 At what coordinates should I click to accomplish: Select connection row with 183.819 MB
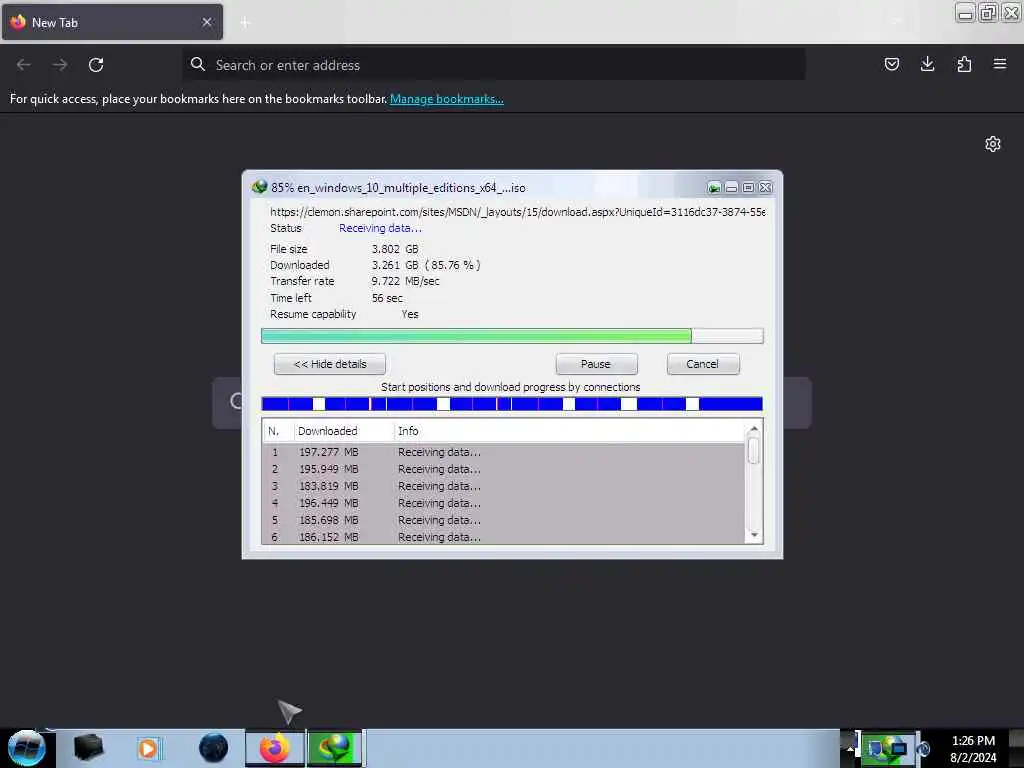[503, 486]
